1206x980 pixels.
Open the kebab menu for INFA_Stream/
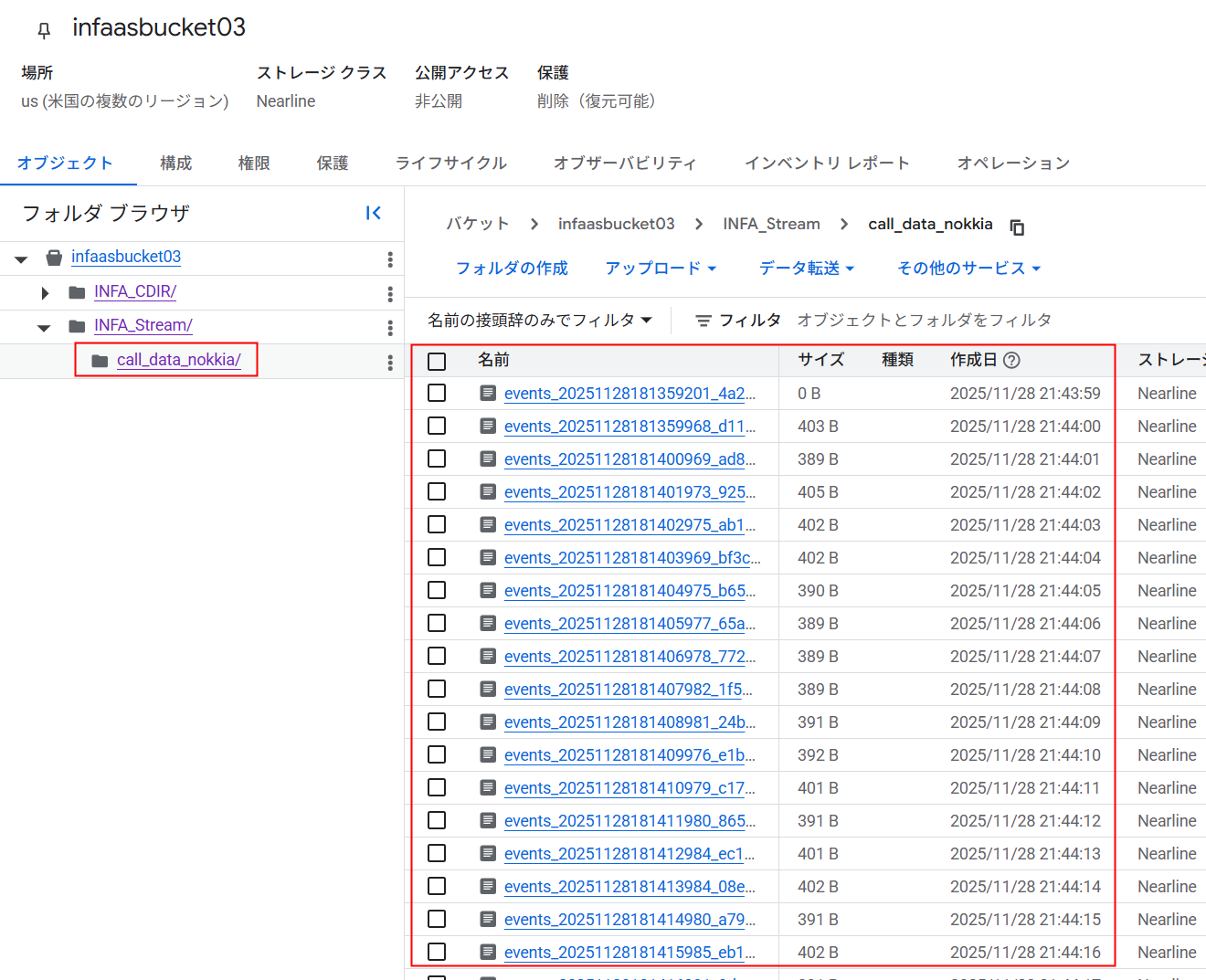coord(390,325)
